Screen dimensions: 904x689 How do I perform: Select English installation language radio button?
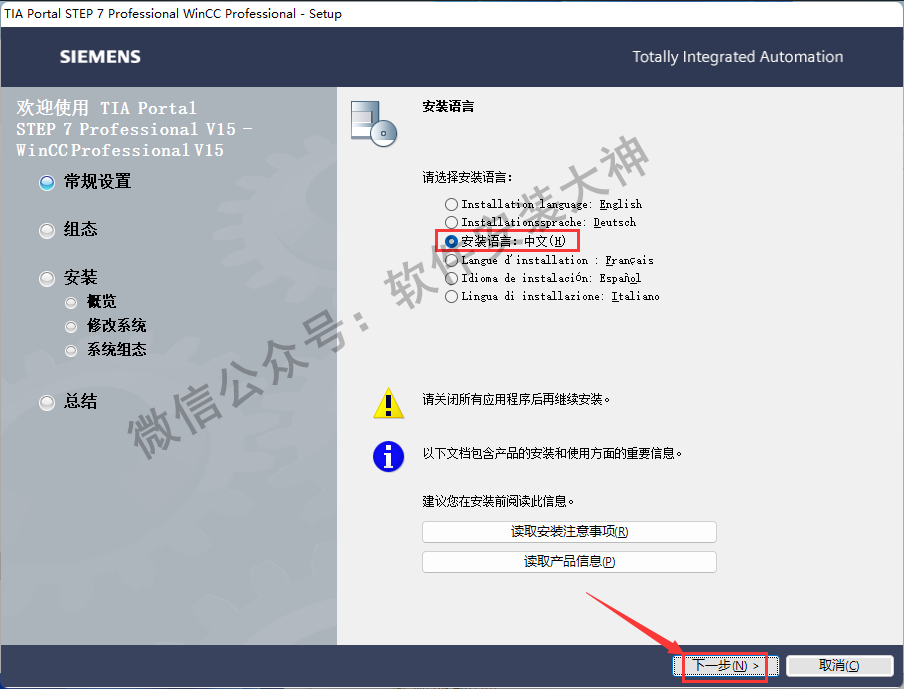(x=451, y=205)
